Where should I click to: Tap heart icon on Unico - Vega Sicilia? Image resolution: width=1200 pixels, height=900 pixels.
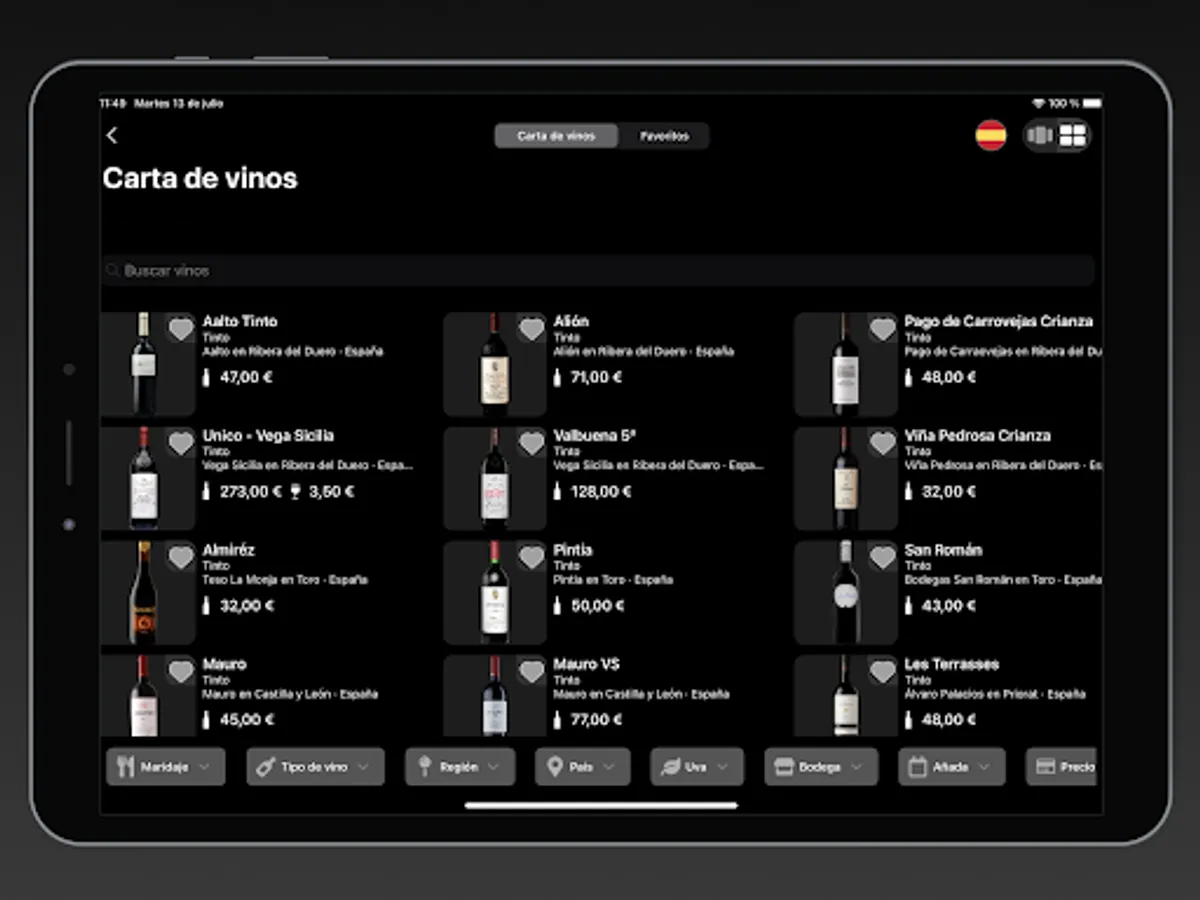pos(180,443)
